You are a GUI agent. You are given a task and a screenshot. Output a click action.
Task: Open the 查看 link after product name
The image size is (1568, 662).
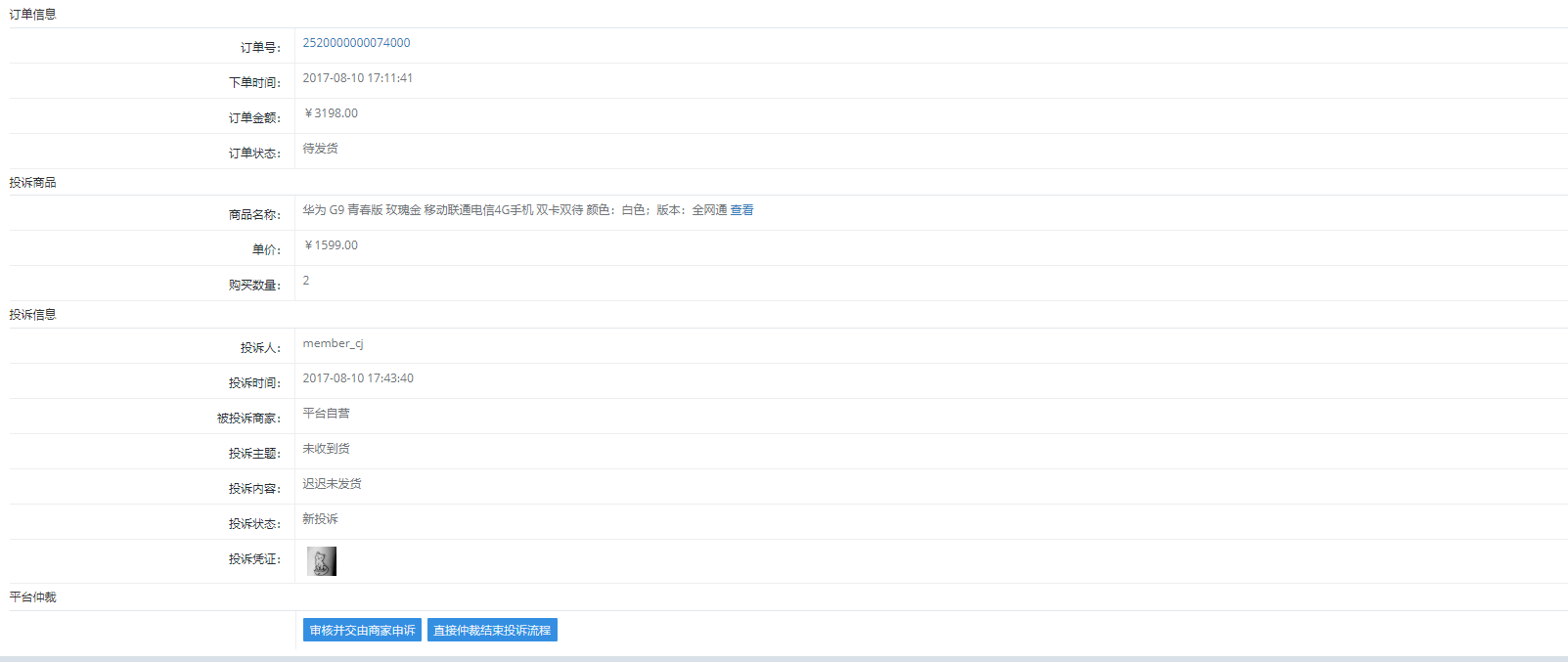pos(742,210)
